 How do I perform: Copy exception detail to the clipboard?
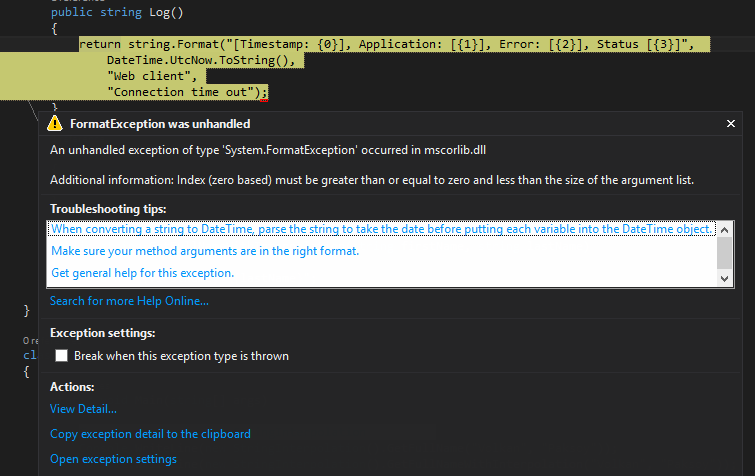(150, 434)
